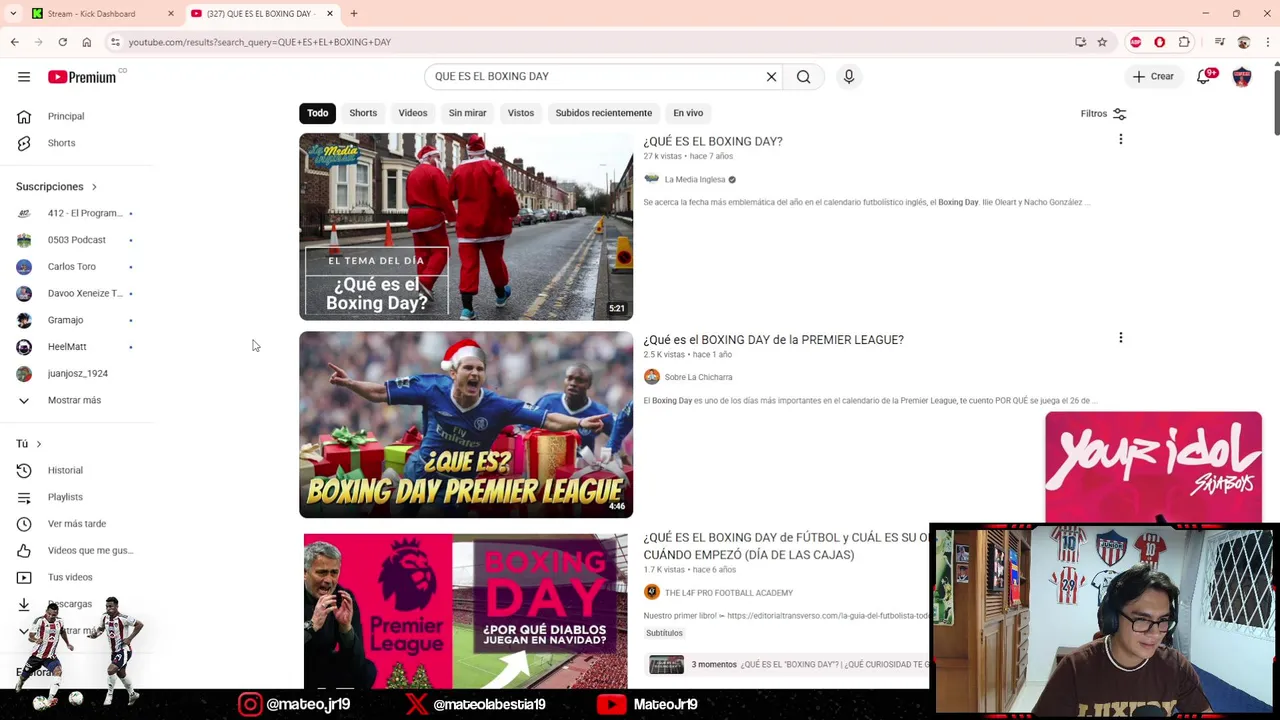Bookmark this page with star icon

[x=1102, y=42]
